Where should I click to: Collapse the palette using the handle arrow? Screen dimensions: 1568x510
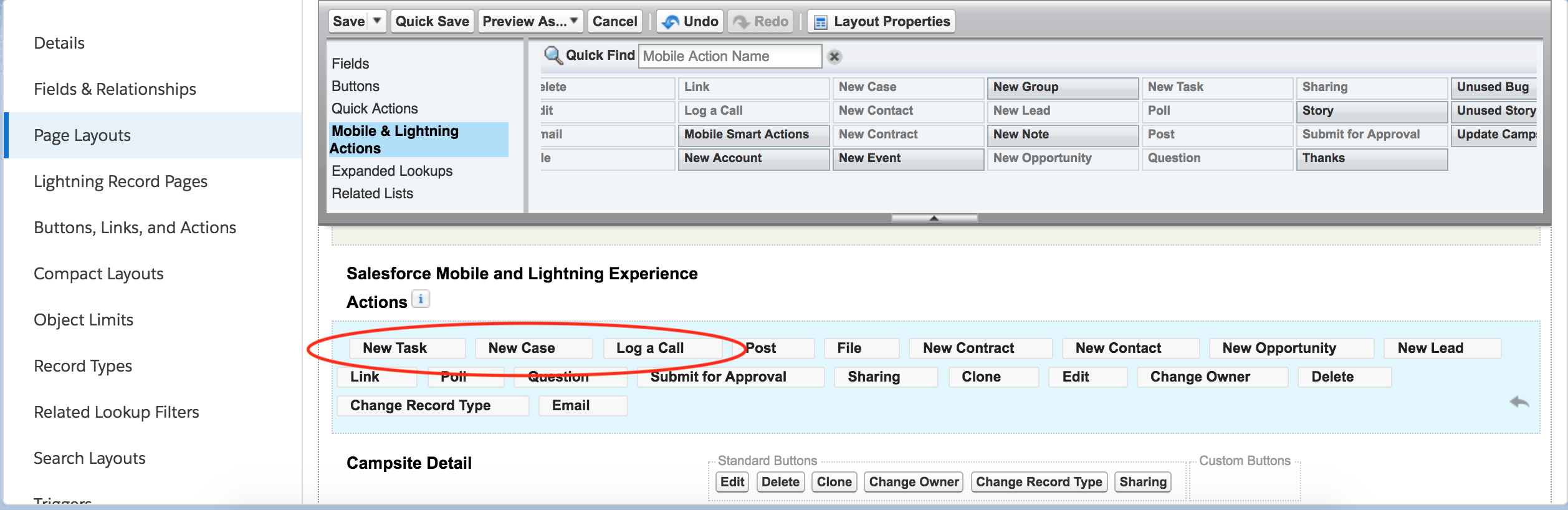click(934, 218)
